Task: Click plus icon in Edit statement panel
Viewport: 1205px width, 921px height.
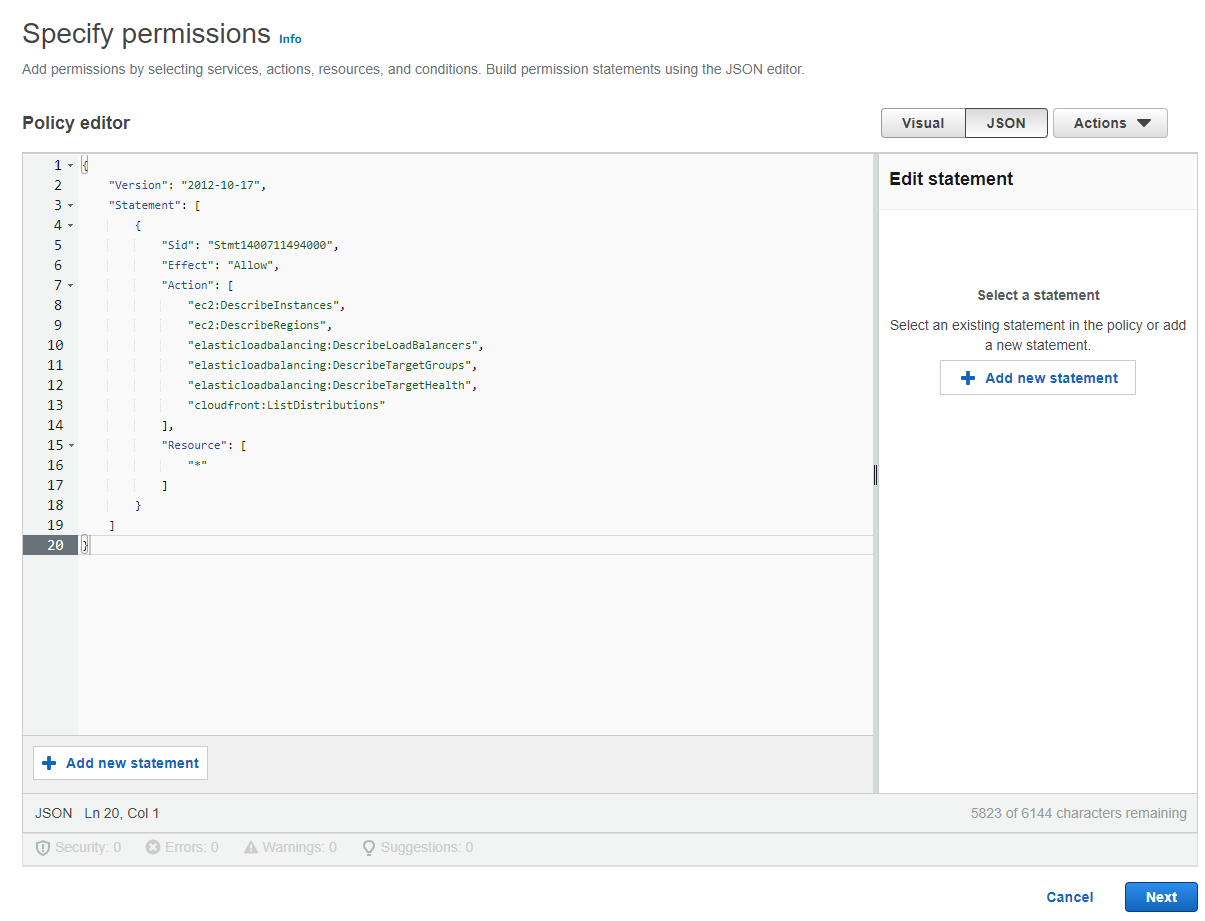Action: pyautogui.click(x=967, y=378)
